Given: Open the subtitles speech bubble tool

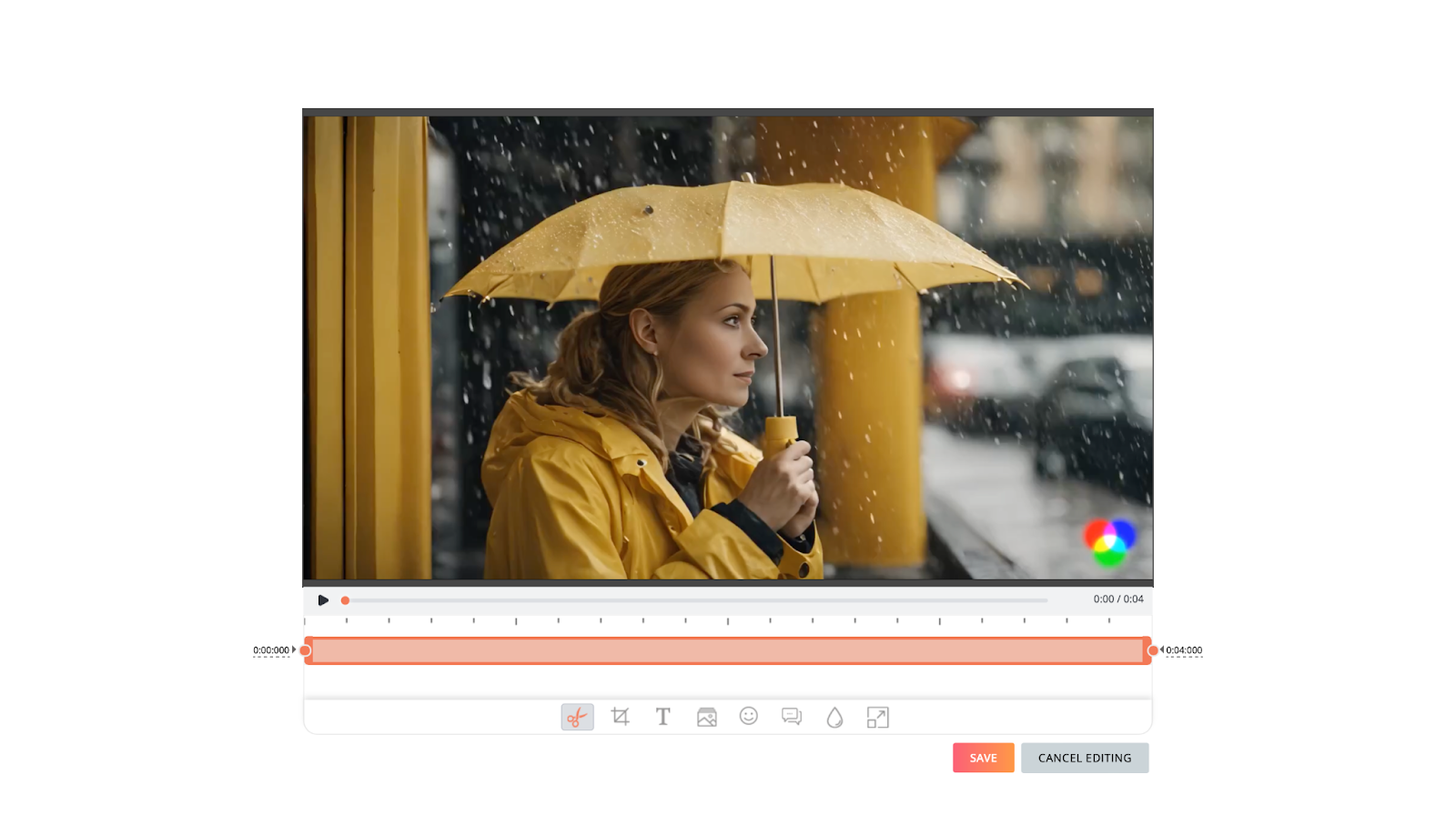Looking at the screenshot, I should click(x=792, y=717).
